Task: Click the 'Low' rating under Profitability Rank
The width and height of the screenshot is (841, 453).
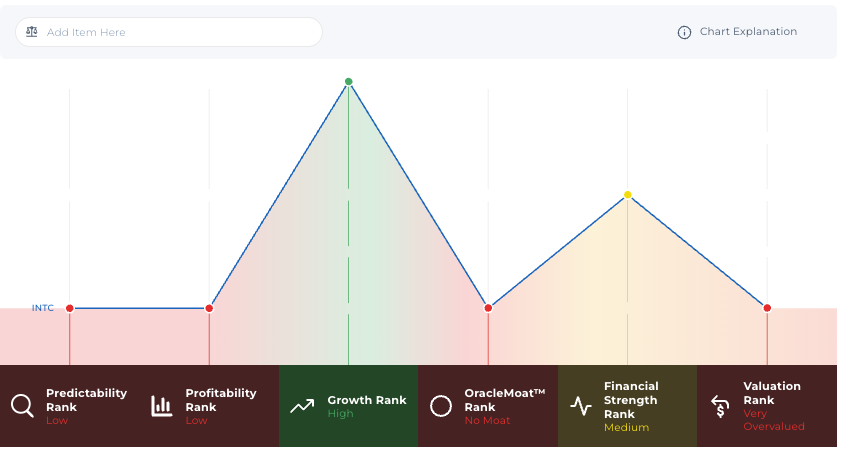Action: click(x=196, y=420)
